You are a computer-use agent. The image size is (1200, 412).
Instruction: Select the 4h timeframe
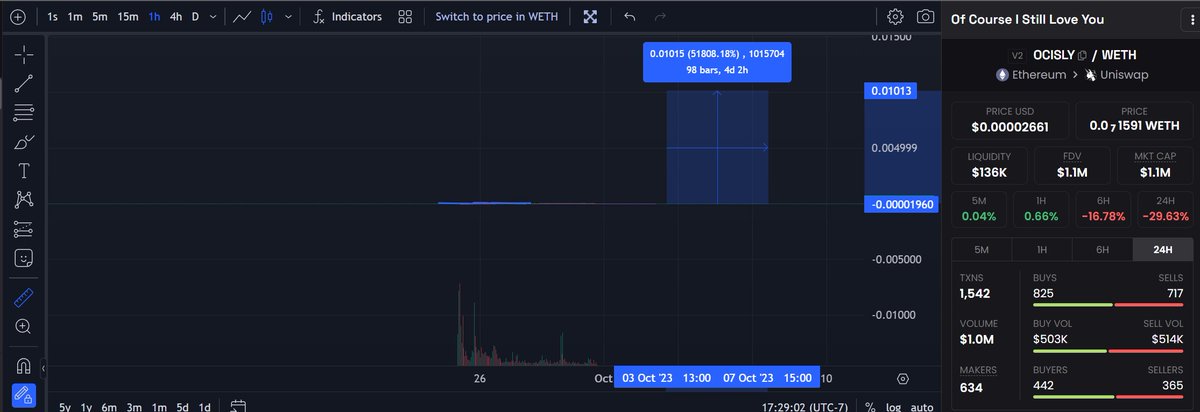click(x=176, y=17)
